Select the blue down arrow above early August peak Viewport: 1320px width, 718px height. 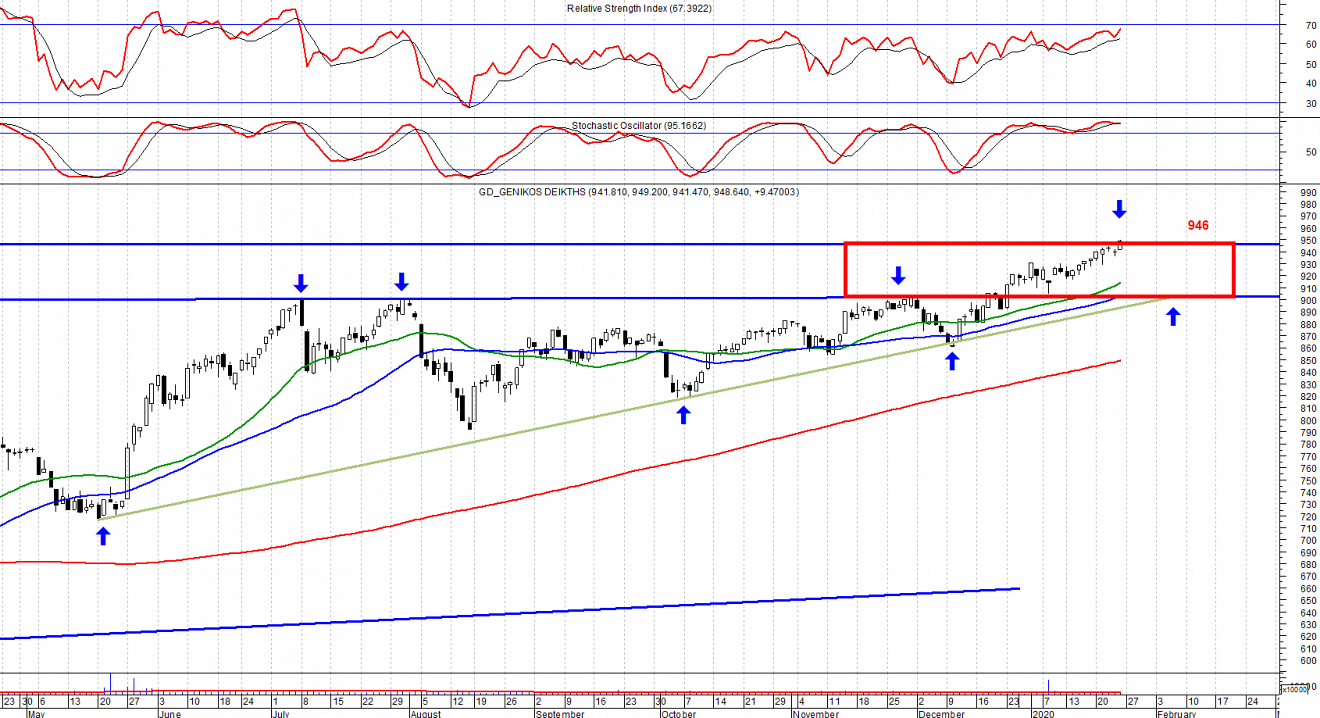pos(401,281)
